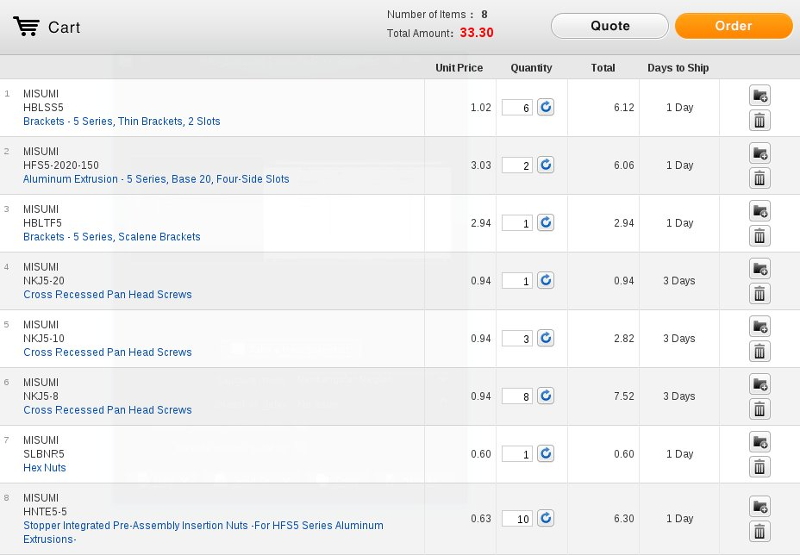The image size is (800, 555).
Task: Click the quantity box for NKJ5-8 screws
Action: pos(518,397)
